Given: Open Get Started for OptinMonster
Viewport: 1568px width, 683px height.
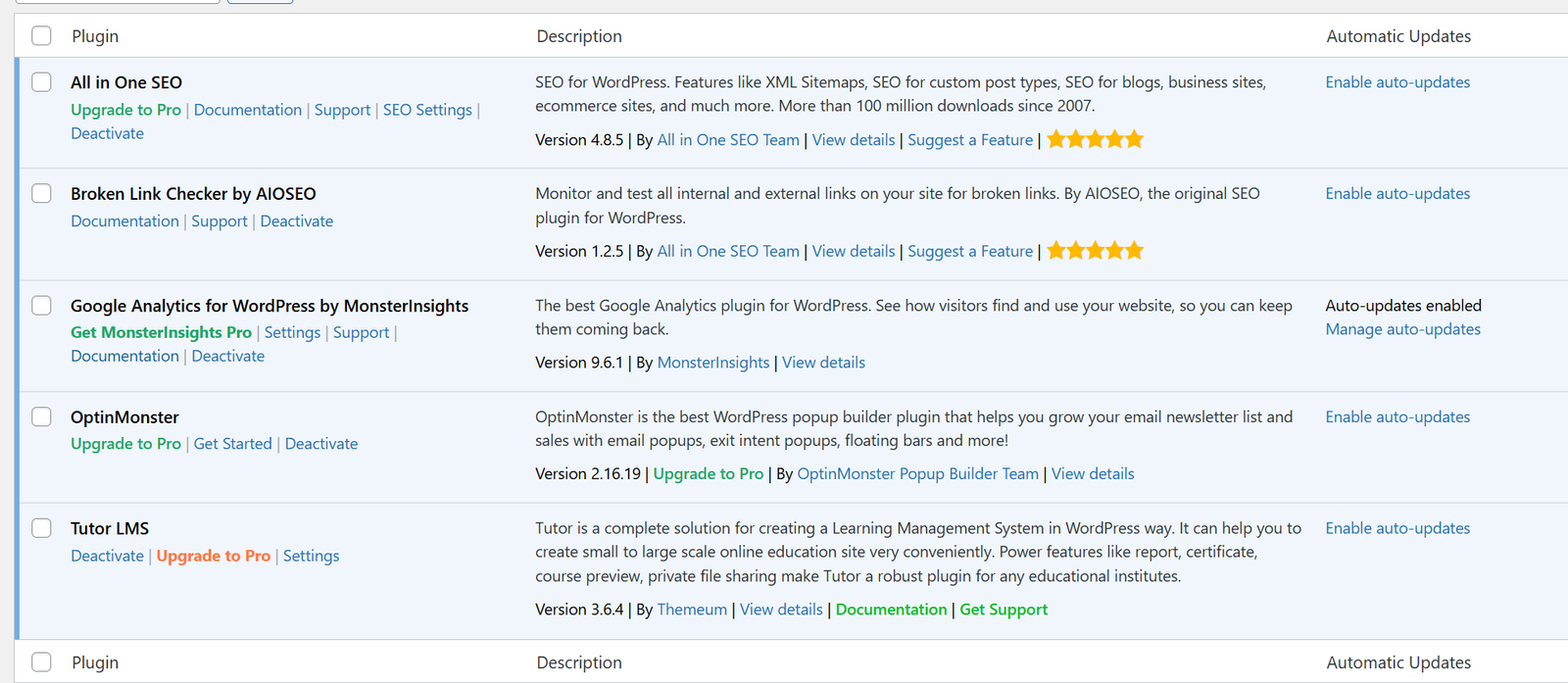Looking at the screenshot, I should point(233,444).
